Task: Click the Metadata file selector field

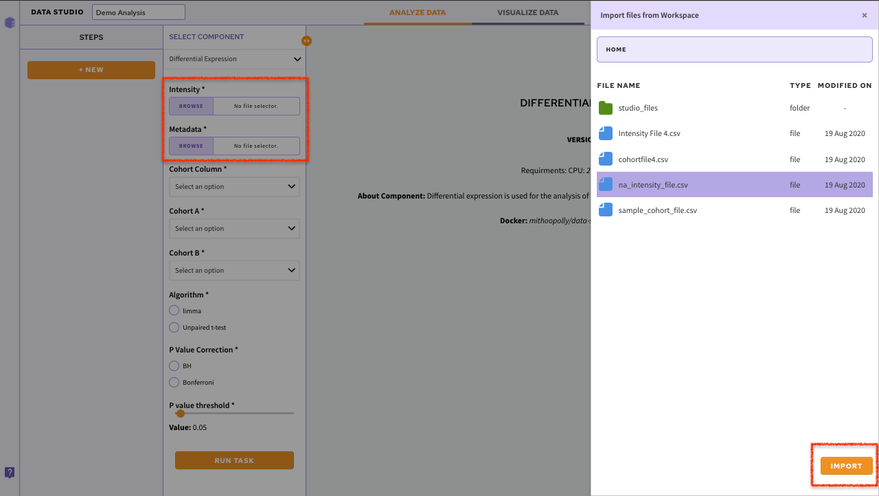Action: click(256, 146)
